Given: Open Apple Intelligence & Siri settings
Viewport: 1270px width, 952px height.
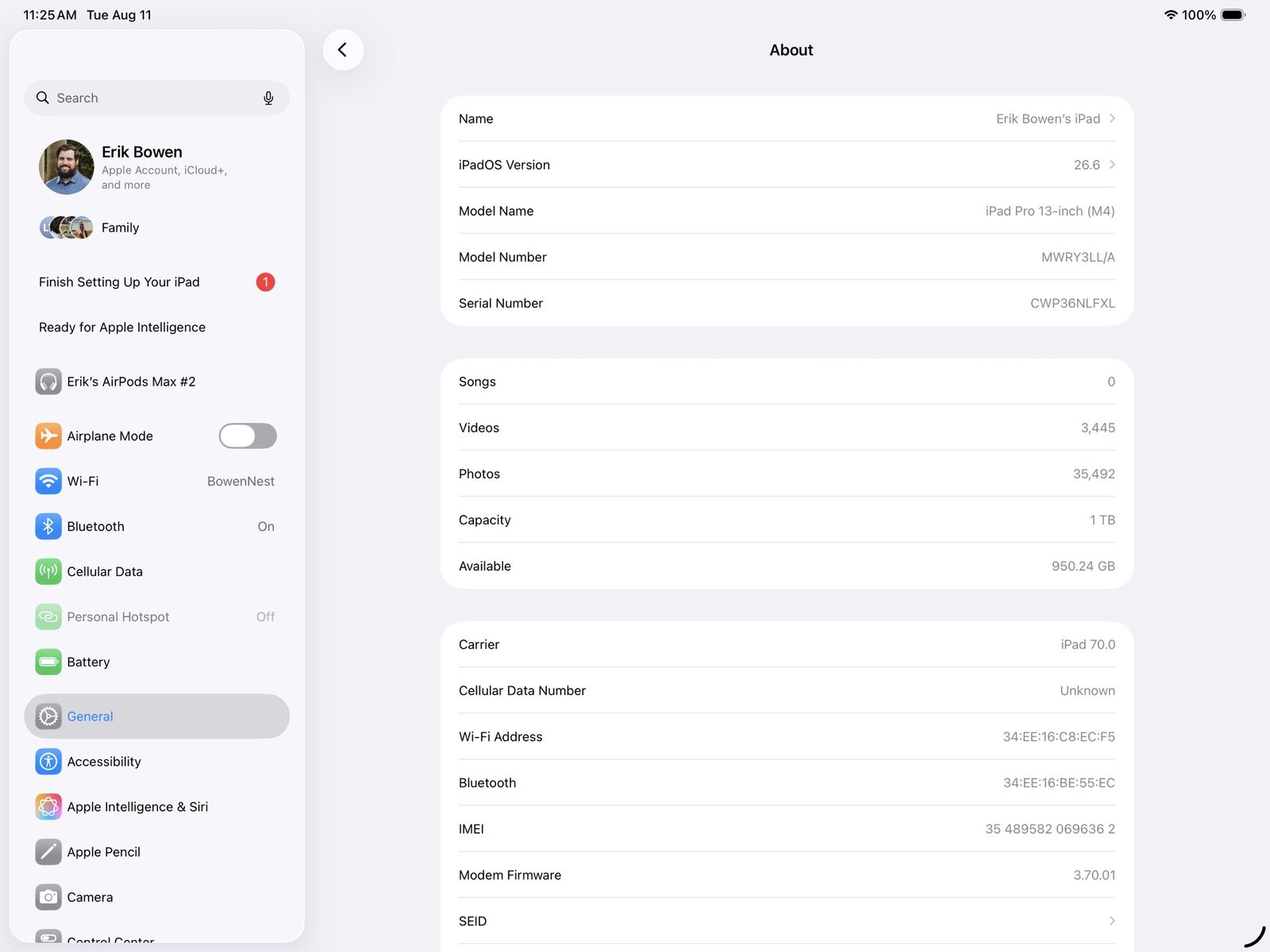Looking at the screenshot, I should click(157, 807).
